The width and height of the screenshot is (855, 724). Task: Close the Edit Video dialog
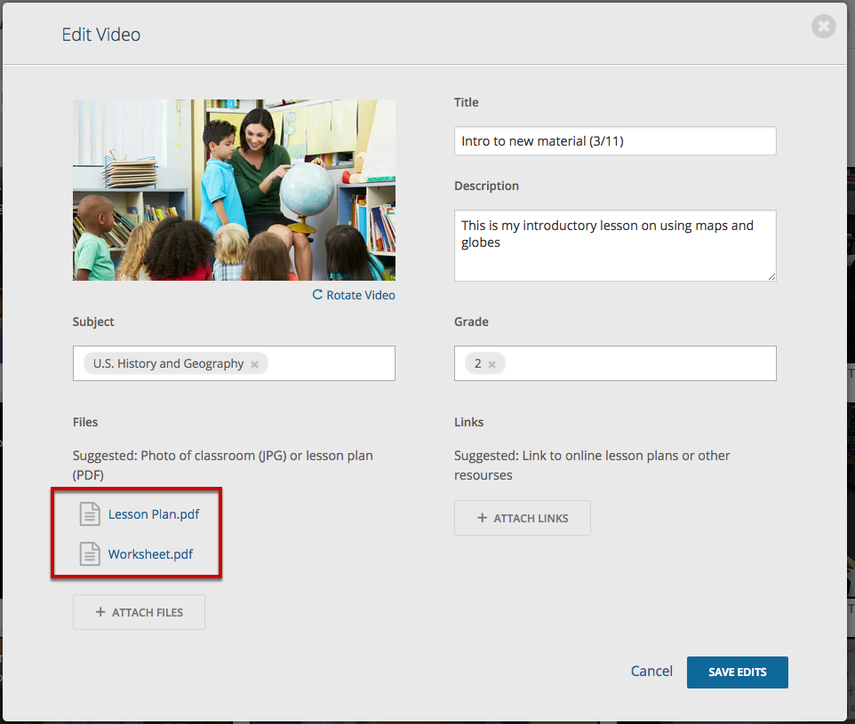pos(823,26)
